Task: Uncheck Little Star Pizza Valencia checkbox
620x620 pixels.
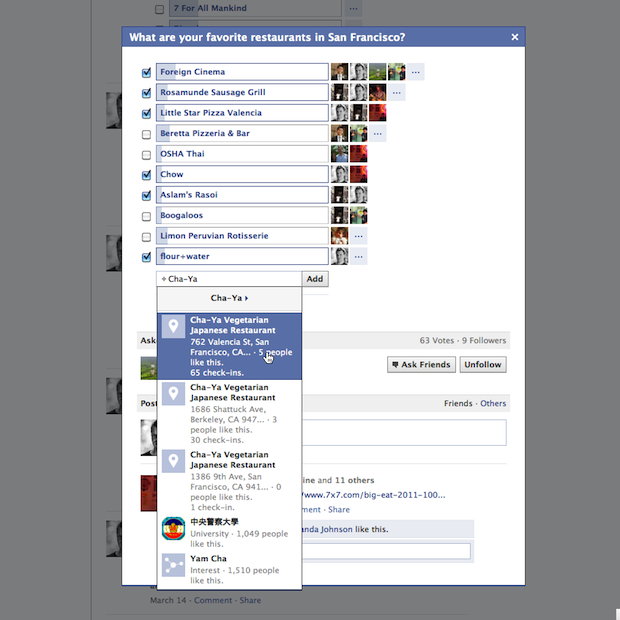Action: pos(146,113)
